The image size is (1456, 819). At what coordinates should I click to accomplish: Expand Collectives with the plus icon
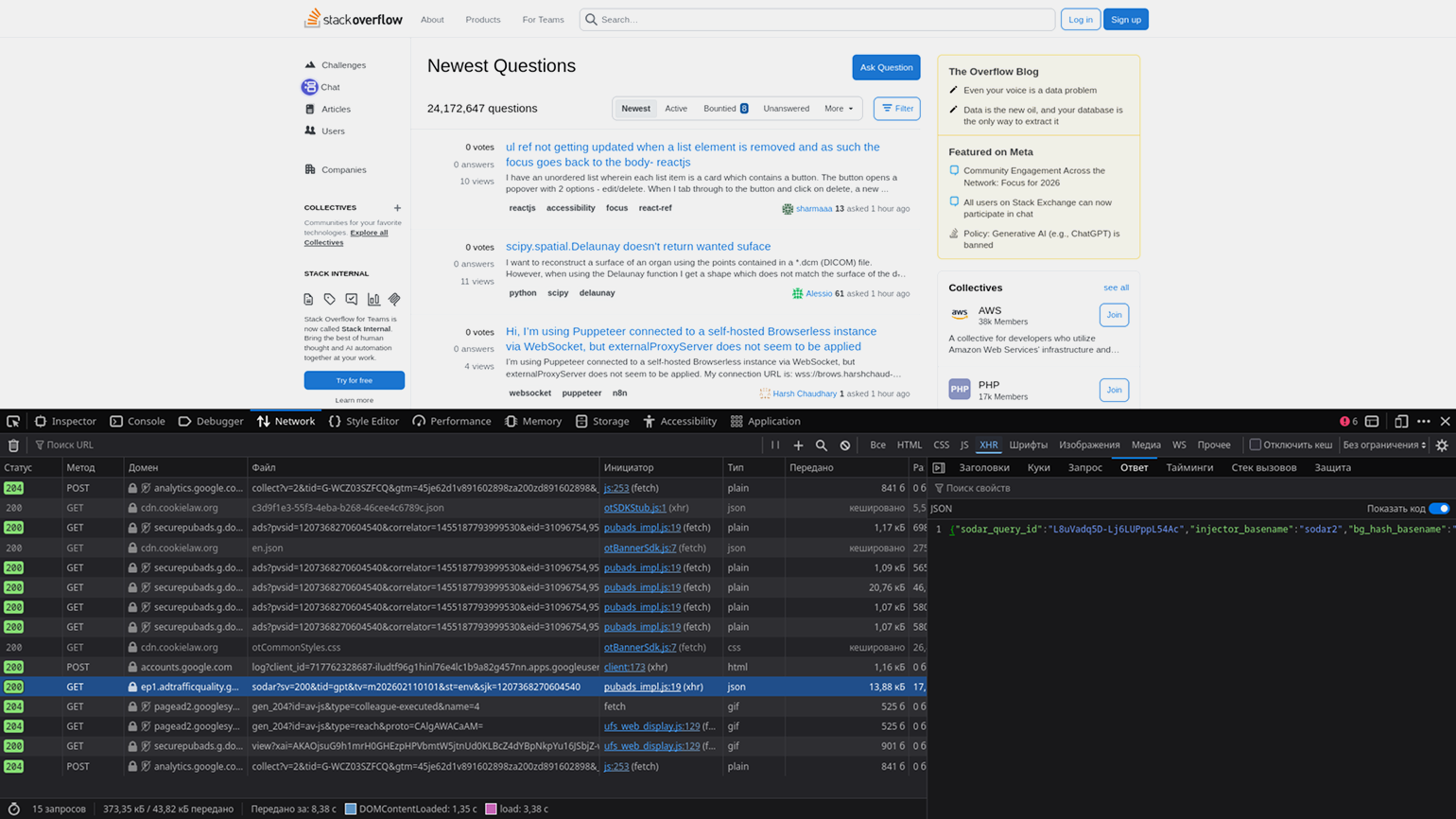397,208
